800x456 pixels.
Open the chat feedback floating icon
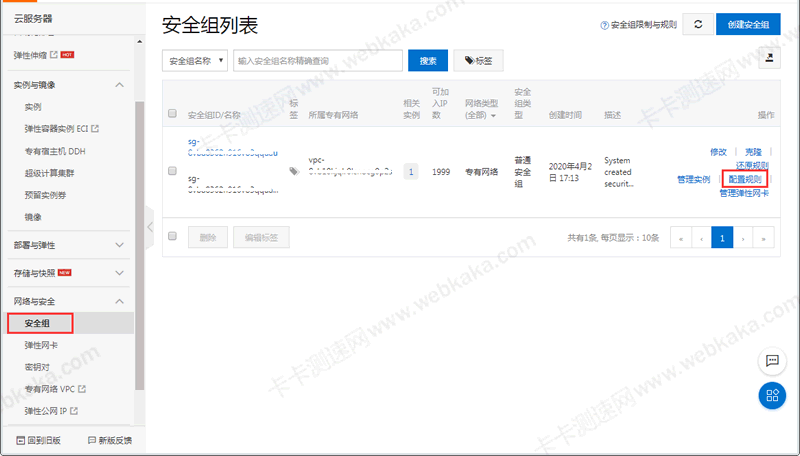click(x=772, y=361)
